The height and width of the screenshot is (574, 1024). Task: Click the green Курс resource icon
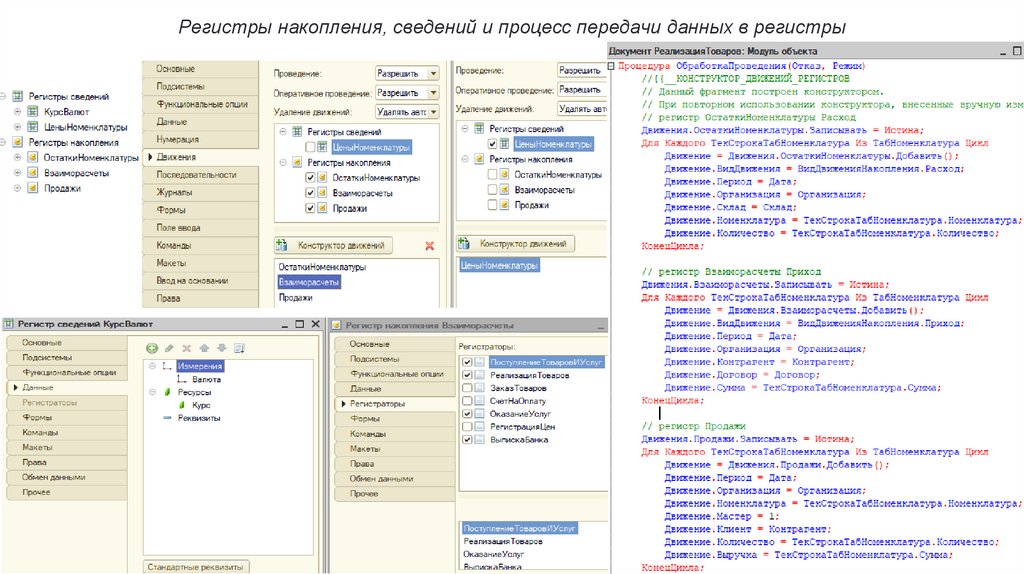pos(181,406)
